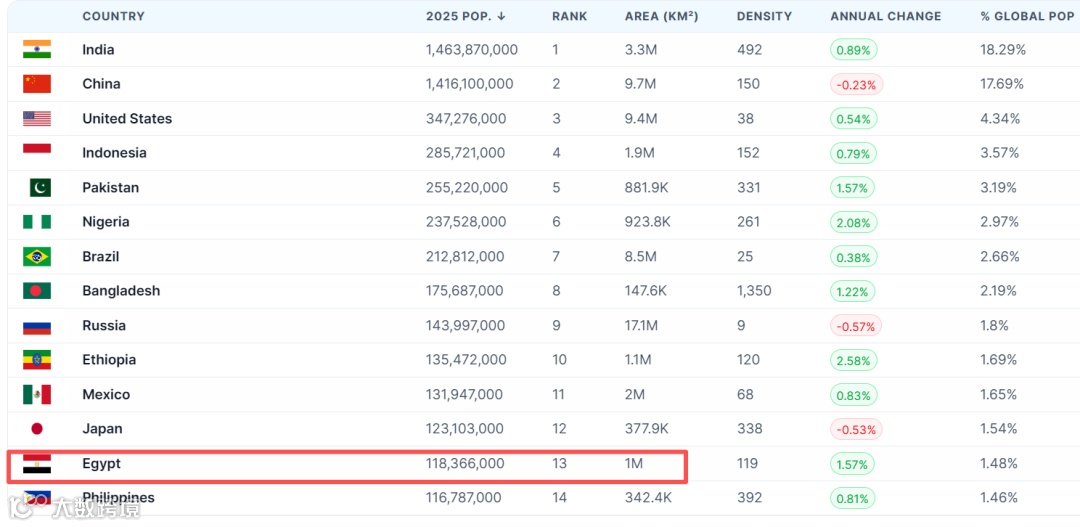Image resolution: width=1080 pixels, height=527 pixels.
Task: Sort by the 2025 Pop. column header
Action: pos(465,16)
